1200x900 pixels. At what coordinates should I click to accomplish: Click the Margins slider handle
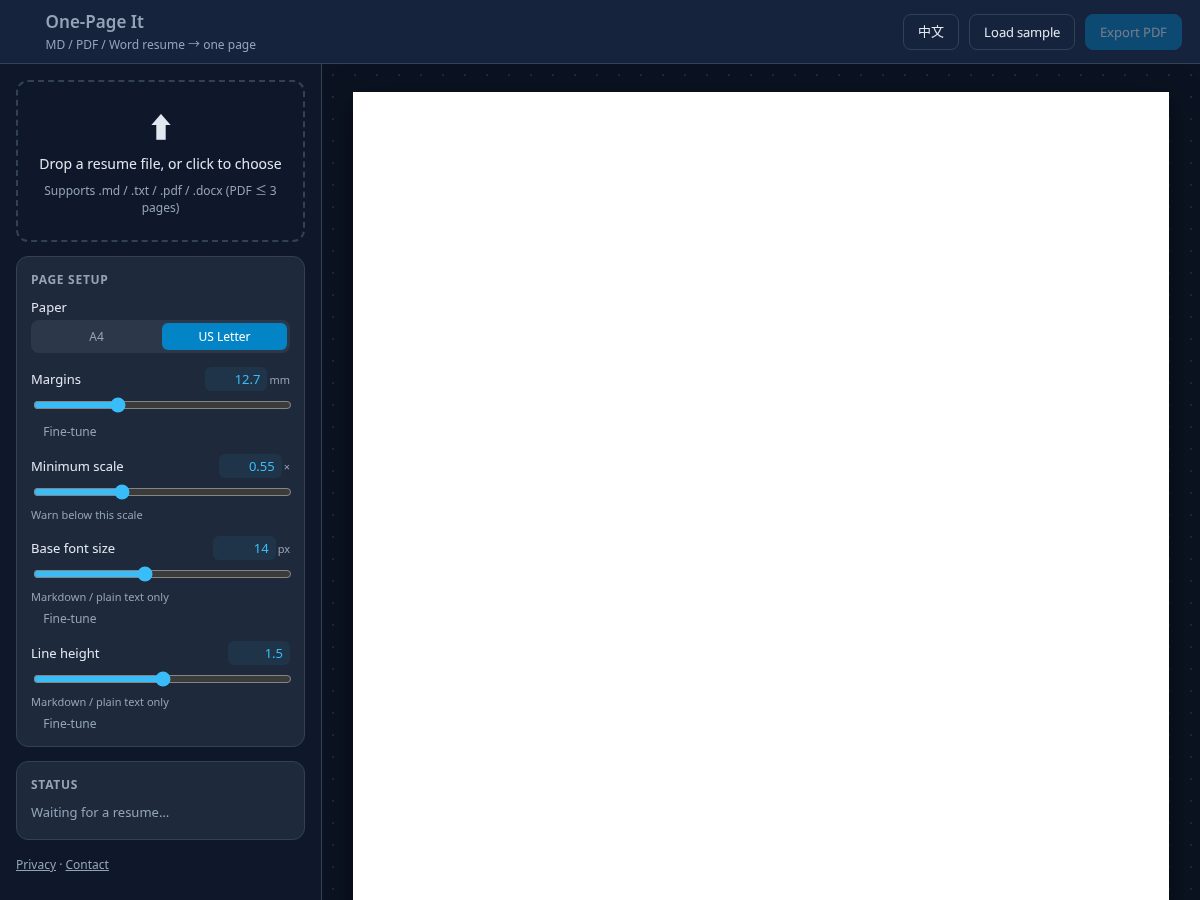point(118,405)
